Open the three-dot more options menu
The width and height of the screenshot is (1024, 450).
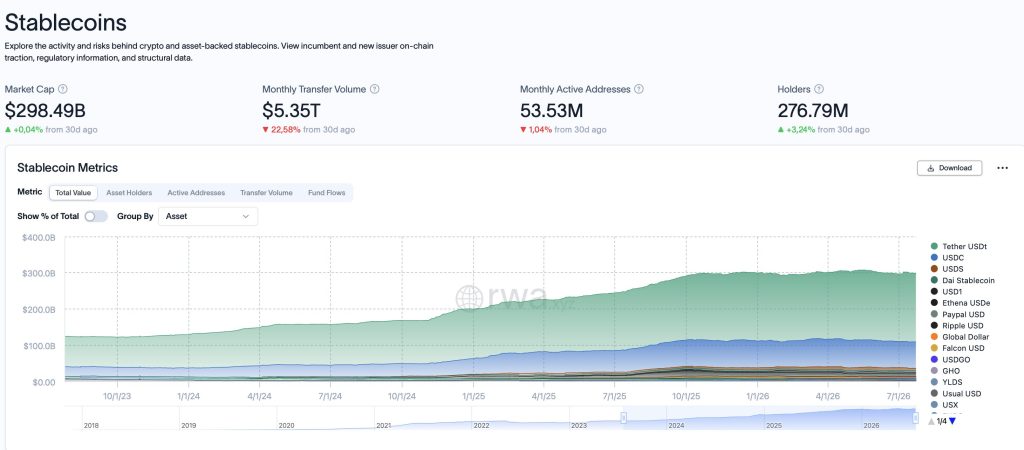[1002, 168]
